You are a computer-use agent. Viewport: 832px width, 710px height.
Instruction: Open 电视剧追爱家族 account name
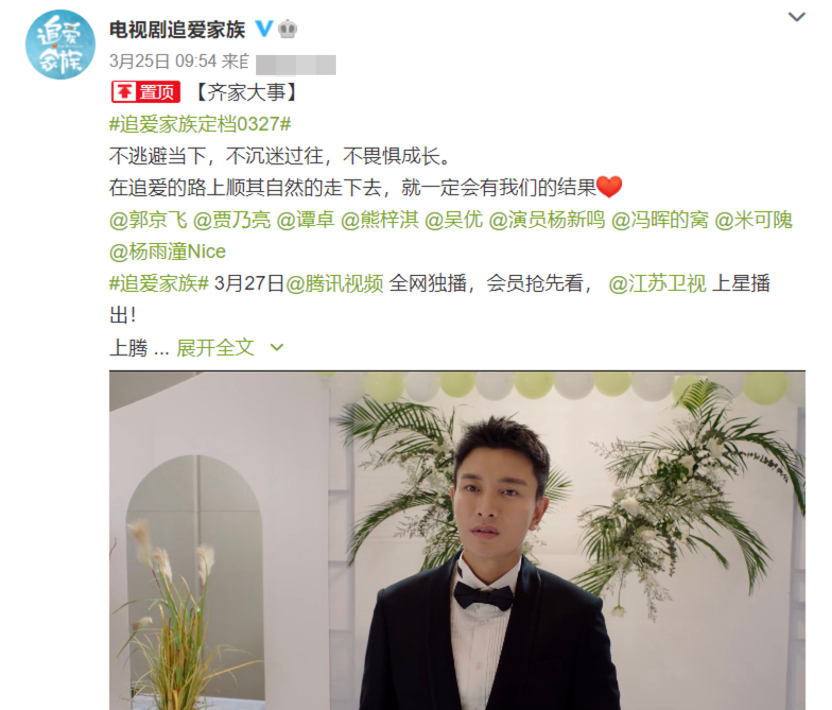click(x=177, y=29)
